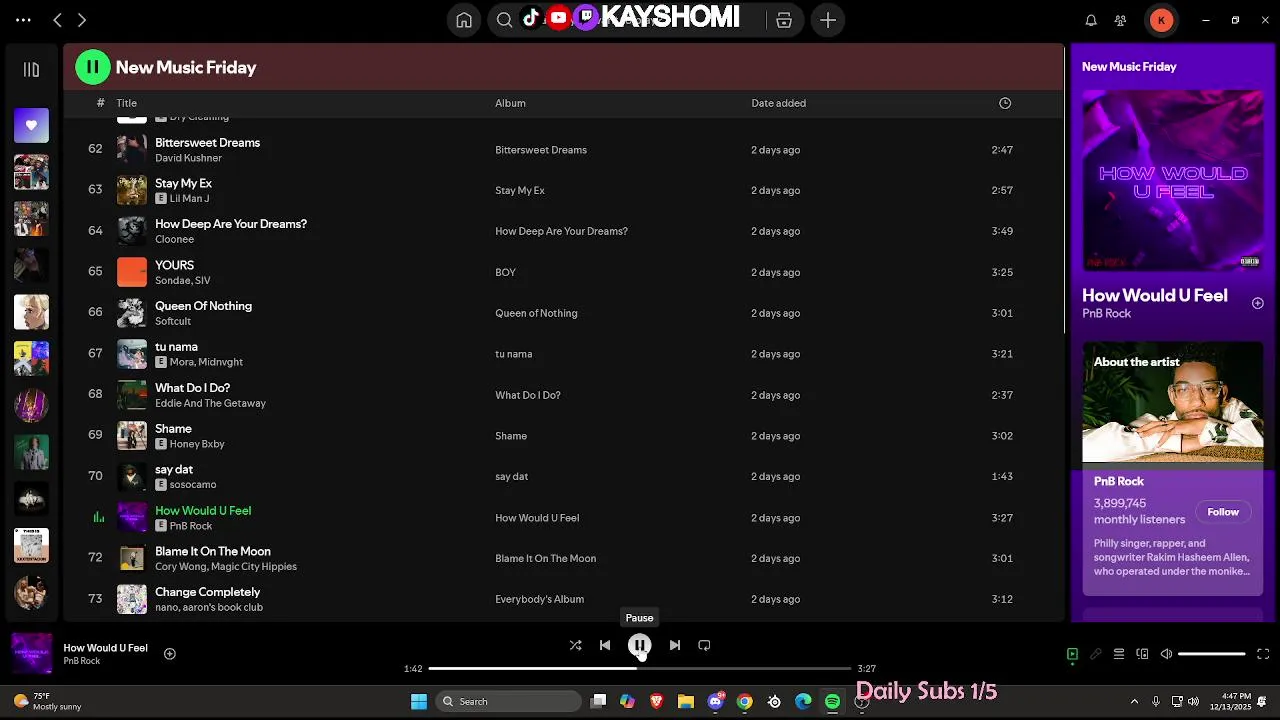Open How Would U Feel cover art in right panel
This screenshot has height=720, width=1280.
pos(1173,181)
